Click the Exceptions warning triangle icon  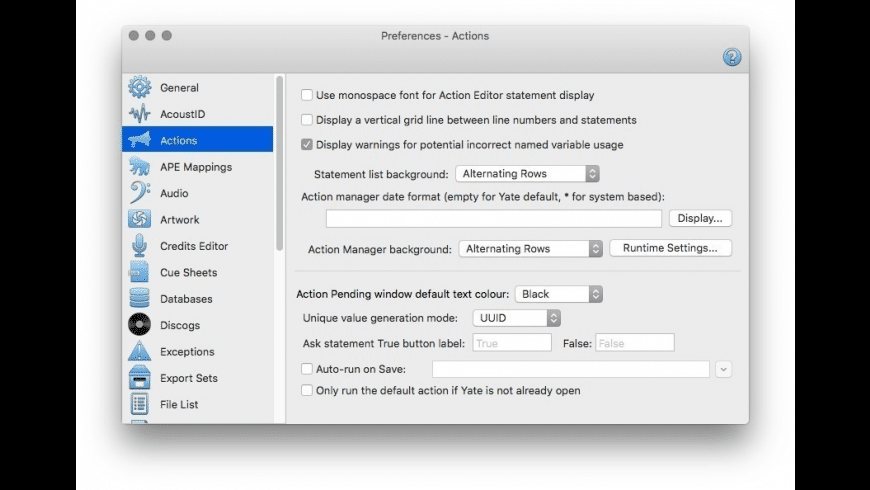click(139, 351)
